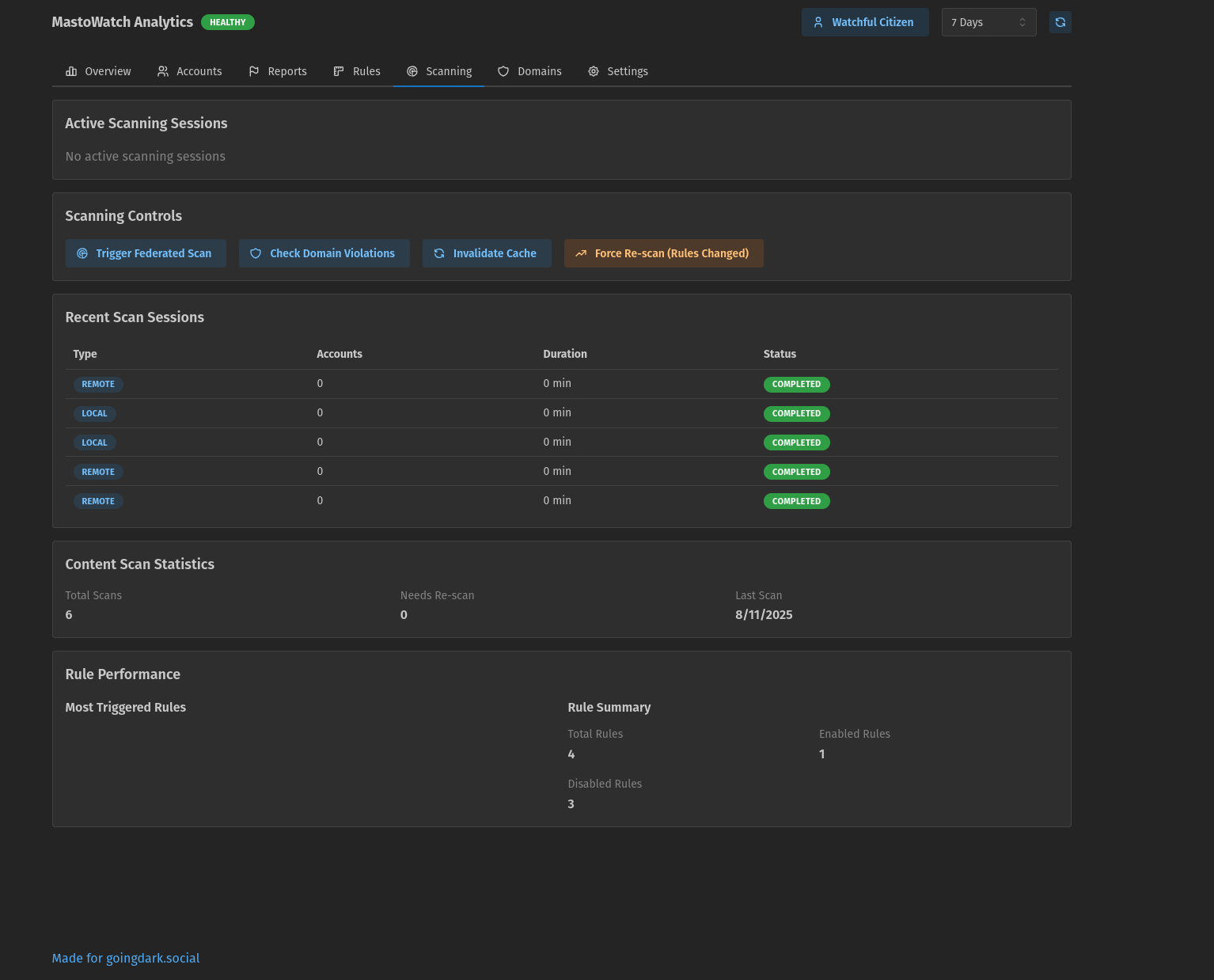Click the HEALTHY status badge
The image size is (1214, 980).
[x=228, y=22]
